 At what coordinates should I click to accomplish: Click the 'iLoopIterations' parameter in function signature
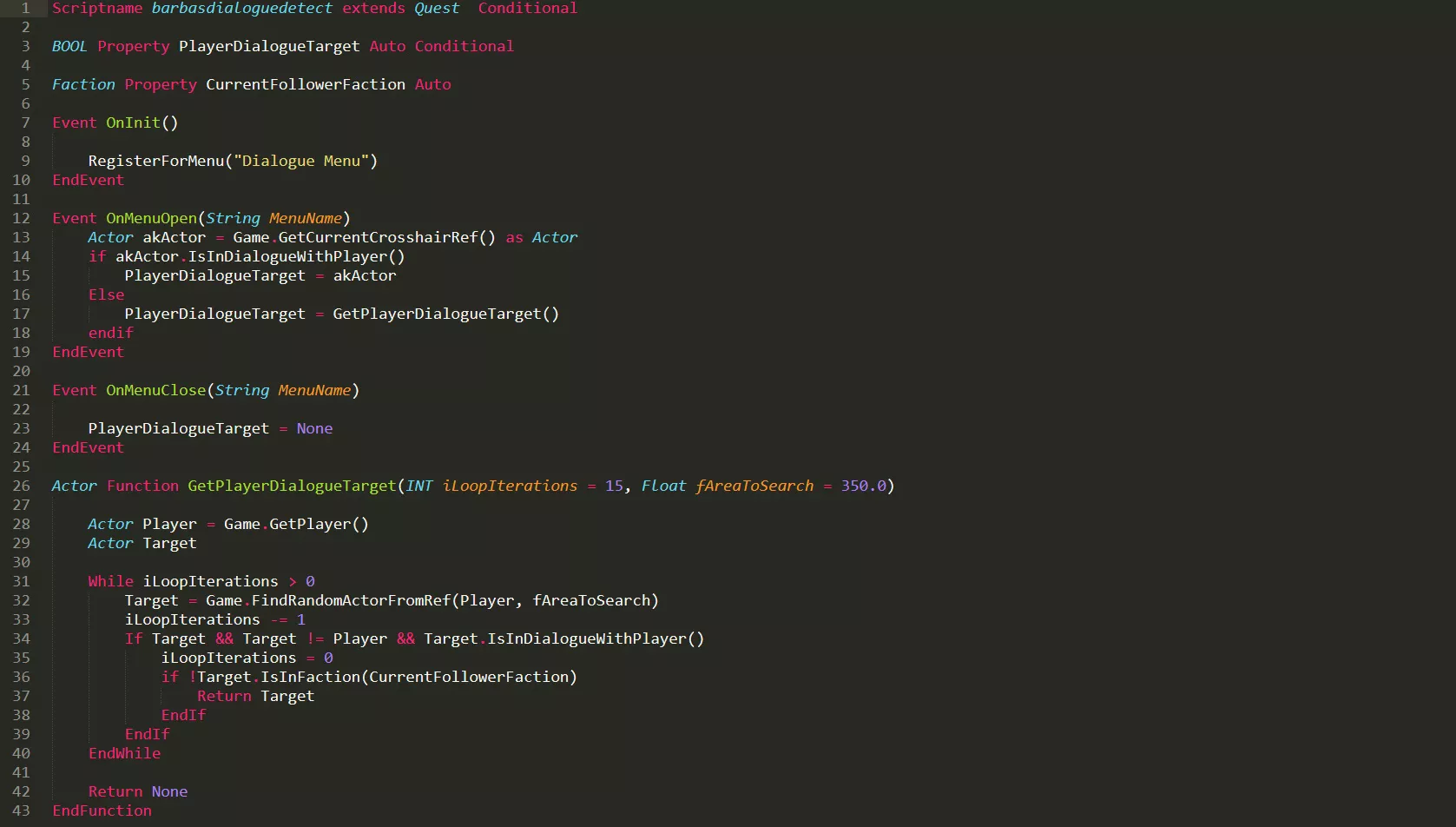click(x=510, y=486)
